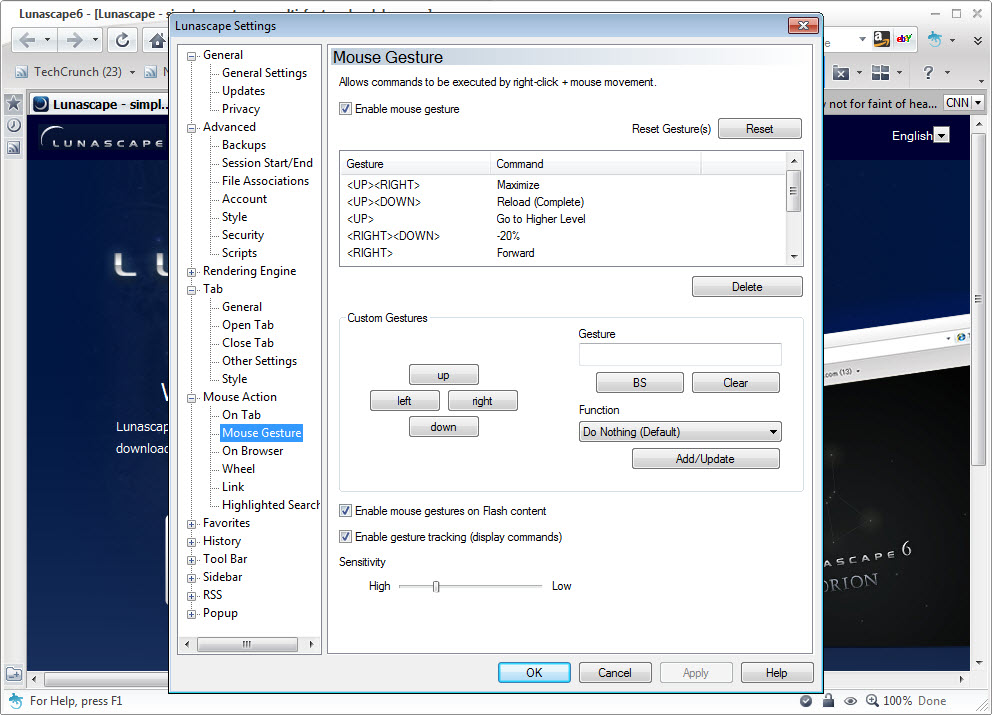The height and width of the screenshot is (715, 992).
Task: Search with the eBay icon in browser toolbar
Action: click(x=904, y=39)
